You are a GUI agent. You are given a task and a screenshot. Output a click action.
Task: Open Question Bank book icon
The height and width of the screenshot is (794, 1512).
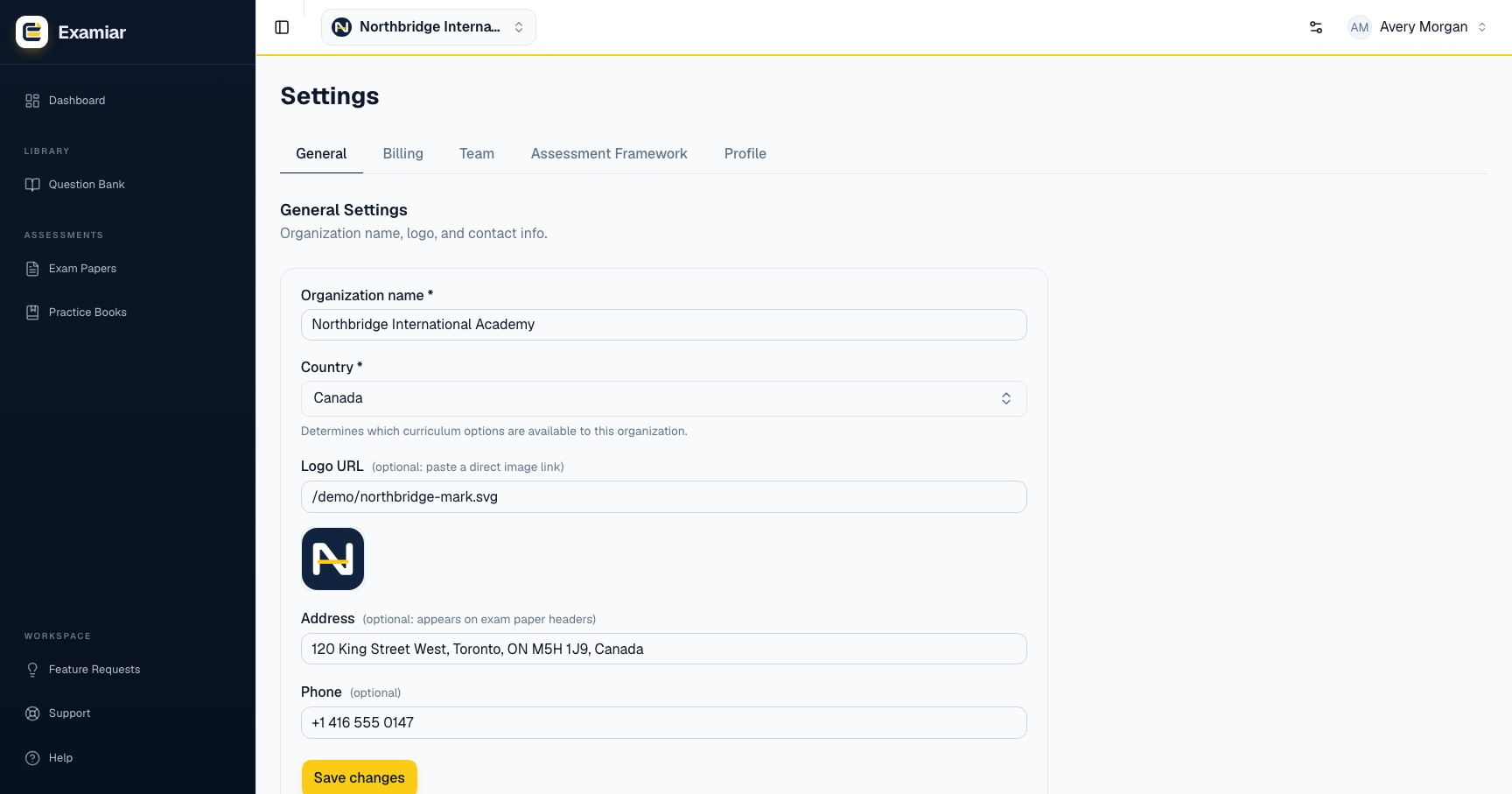tap(32, 185)
